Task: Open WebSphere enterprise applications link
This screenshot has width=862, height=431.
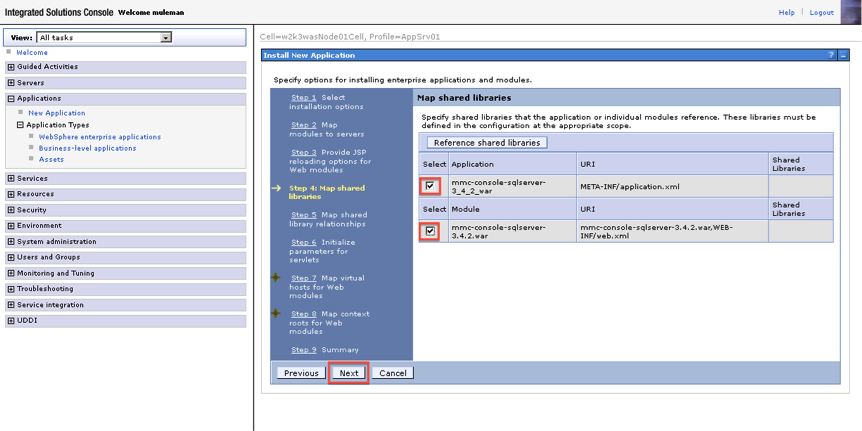Action: click(x=99, y=137)
